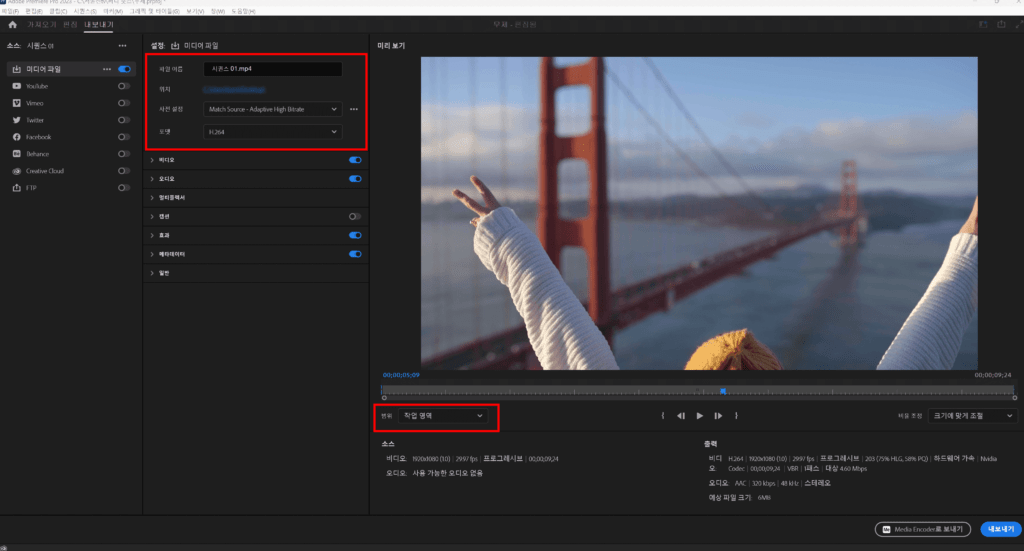This screenshot has height=551, width=1024.
Task: Enable the Creative Cloud destination toggle
Action: pos(123,171)
